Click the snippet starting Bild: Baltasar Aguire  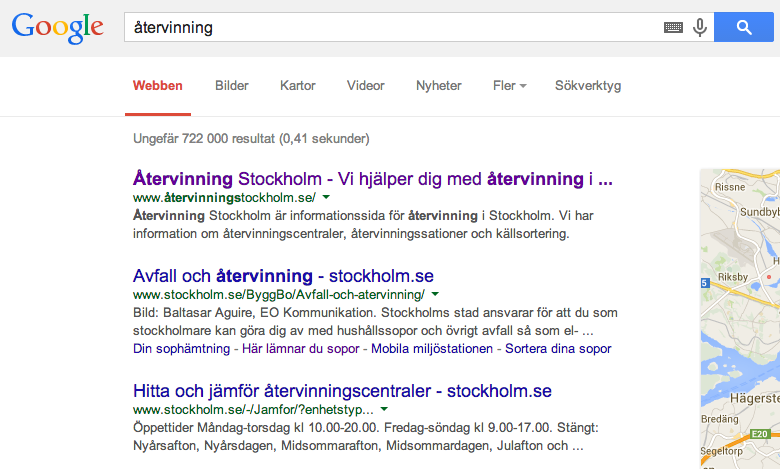click(x=375, y=322)
